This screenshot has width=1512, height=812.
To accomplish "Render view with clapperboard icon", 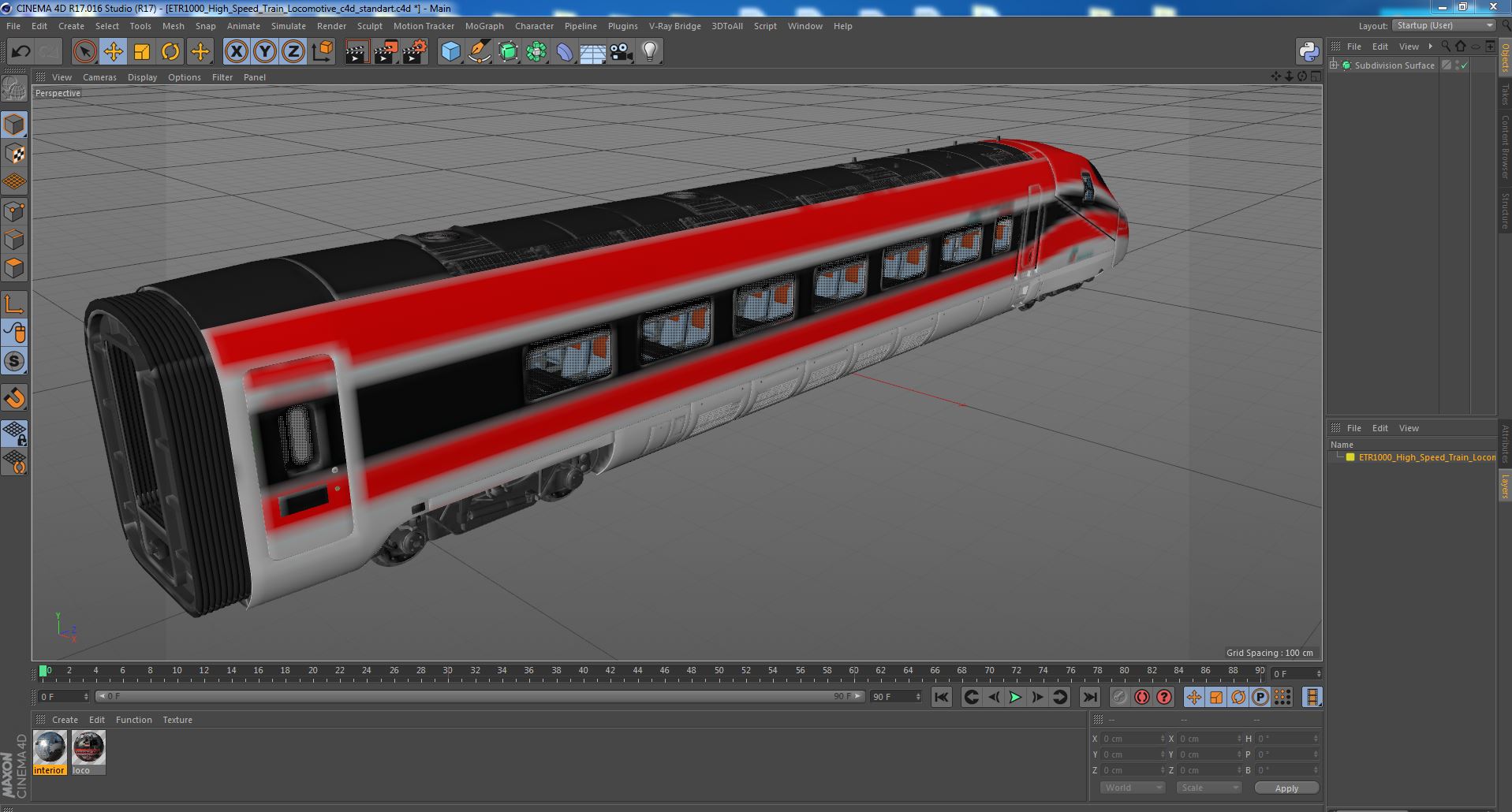I will click(357, 52).
